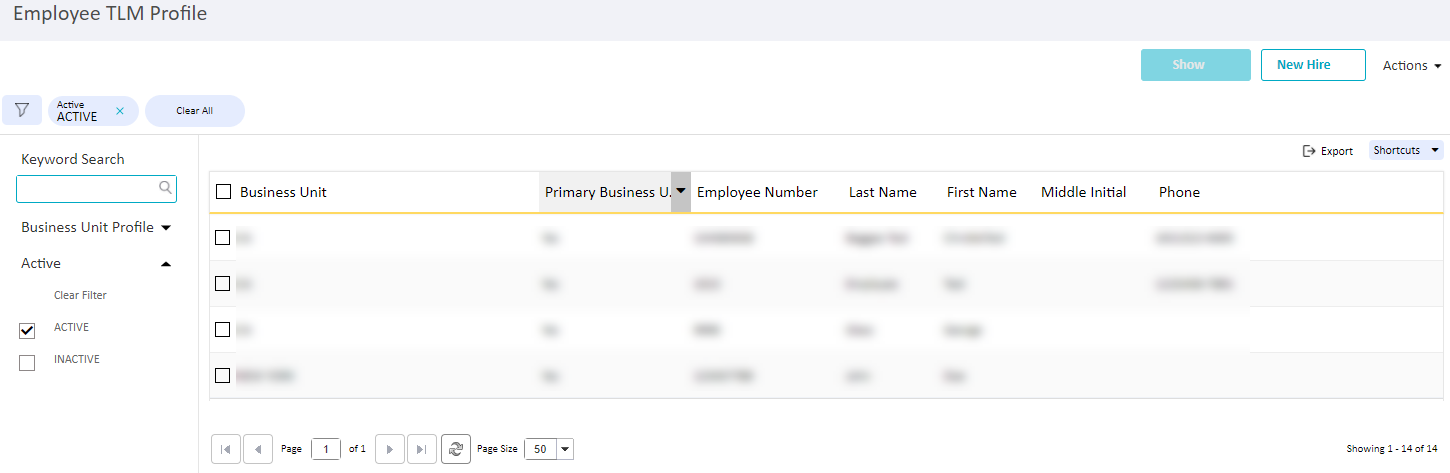1450x473 pixels.
Task: Open the Shortcuts dropdown
Action: tap(1406, 150)
